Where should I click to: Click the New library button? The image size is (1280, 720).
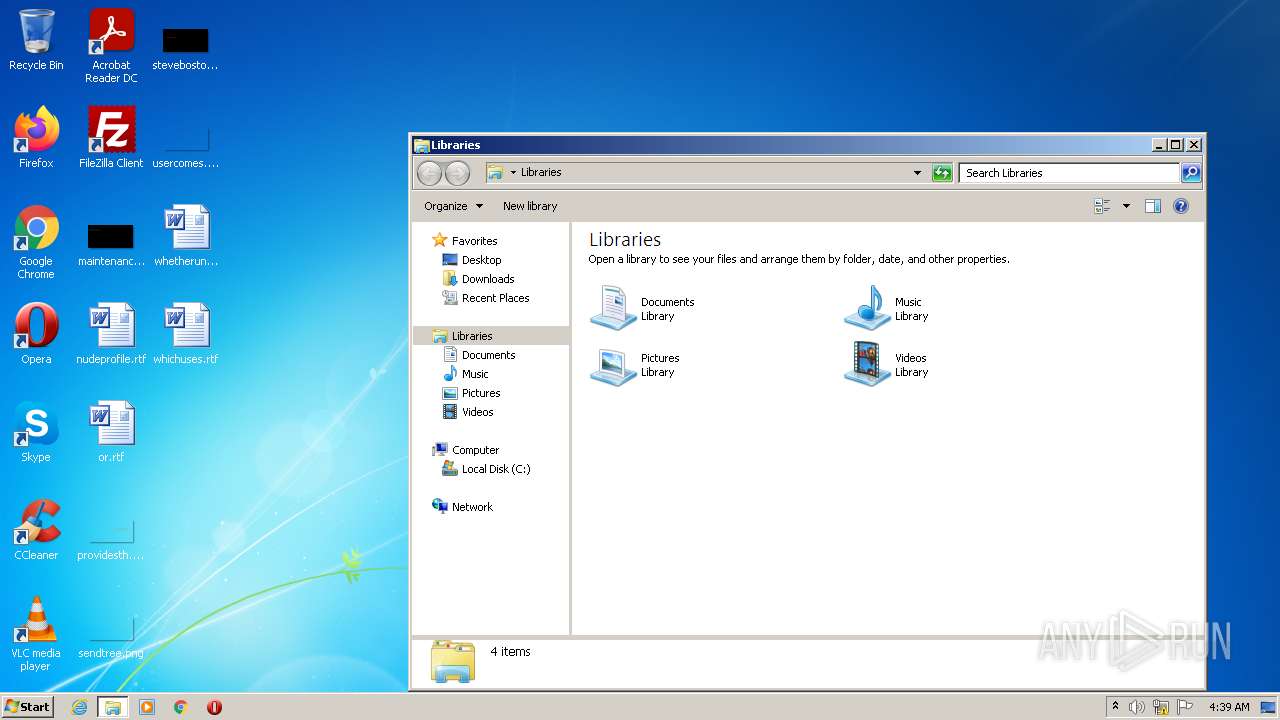point(530,206)
